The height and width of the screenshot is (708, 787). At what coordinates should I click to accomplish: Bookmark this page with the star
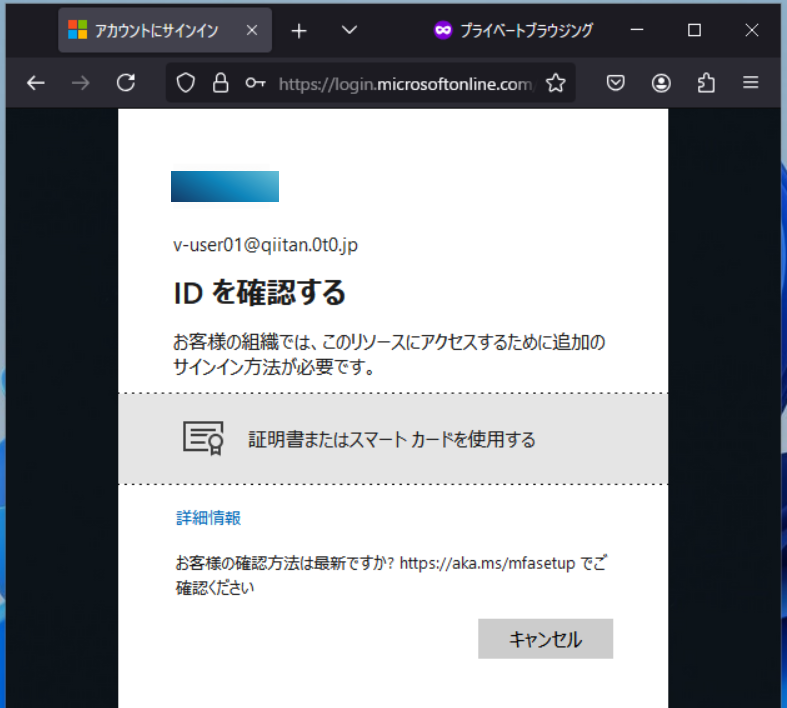pyautogui.click(x=556, y=83)
